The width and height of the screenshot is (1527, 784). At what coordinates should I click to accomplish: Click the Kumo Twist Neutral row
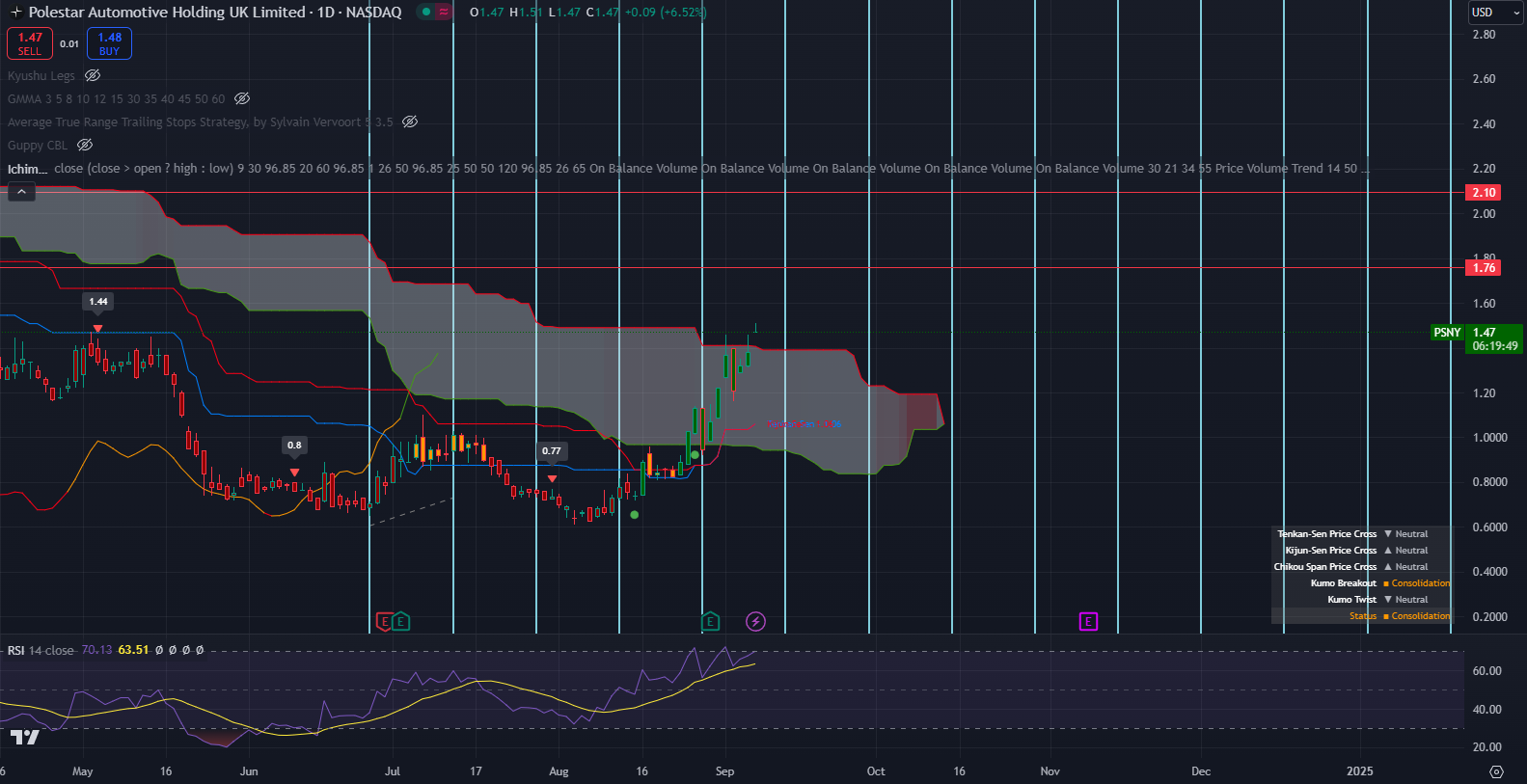click(1362, 599)
